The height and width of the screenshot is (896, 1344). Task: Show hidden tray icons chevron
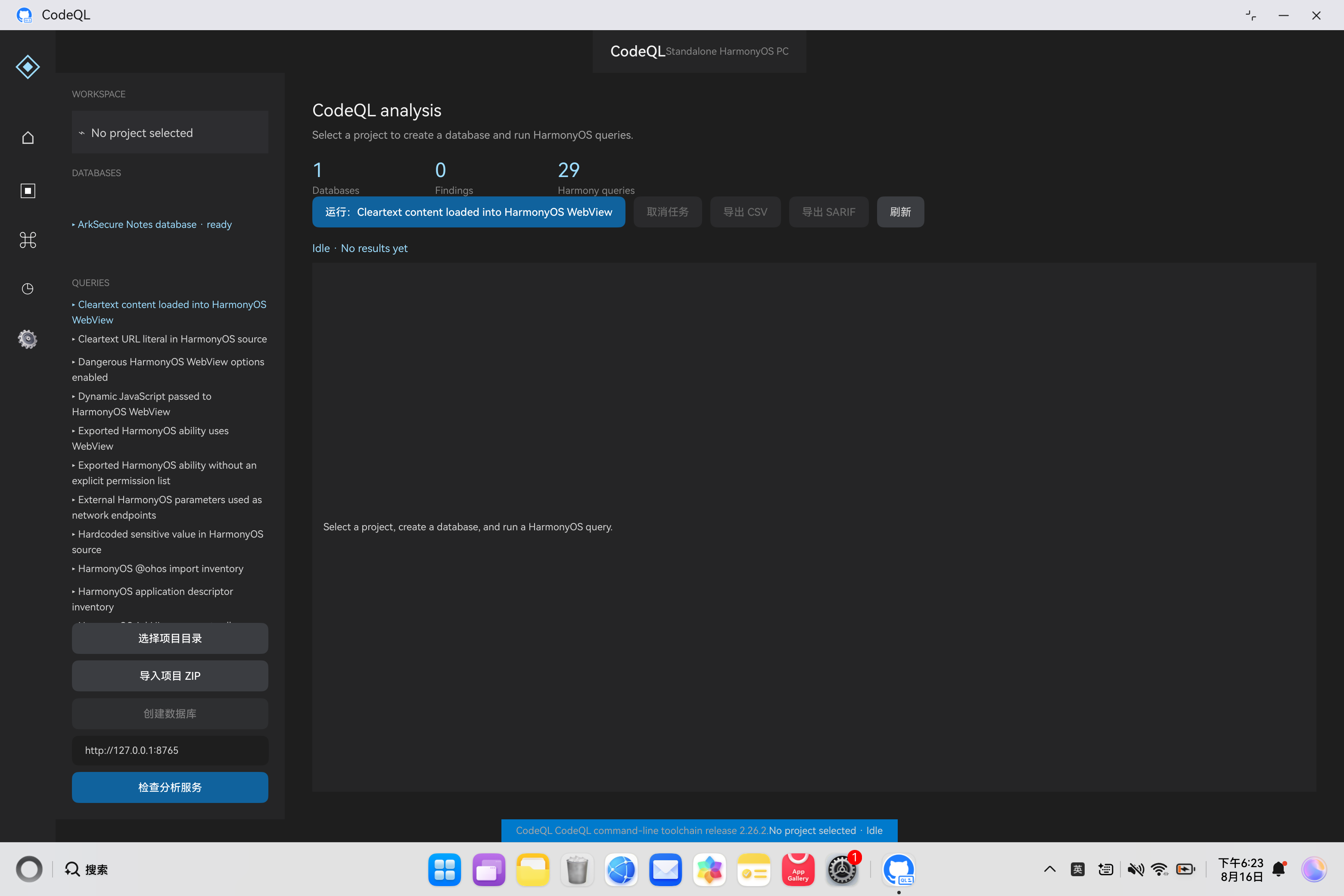(1050, 869)
